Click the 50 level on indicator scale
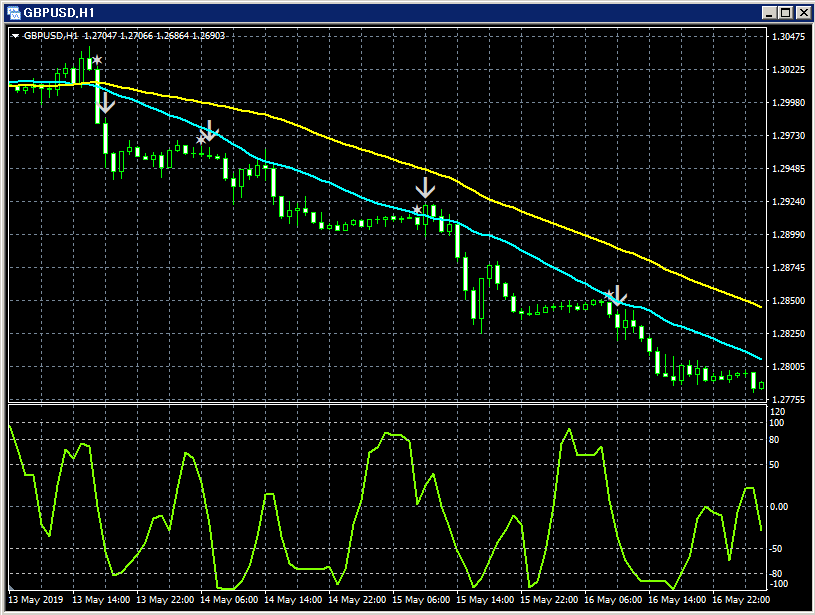Screen dimensions: 815x615 (x=774, y=465)
